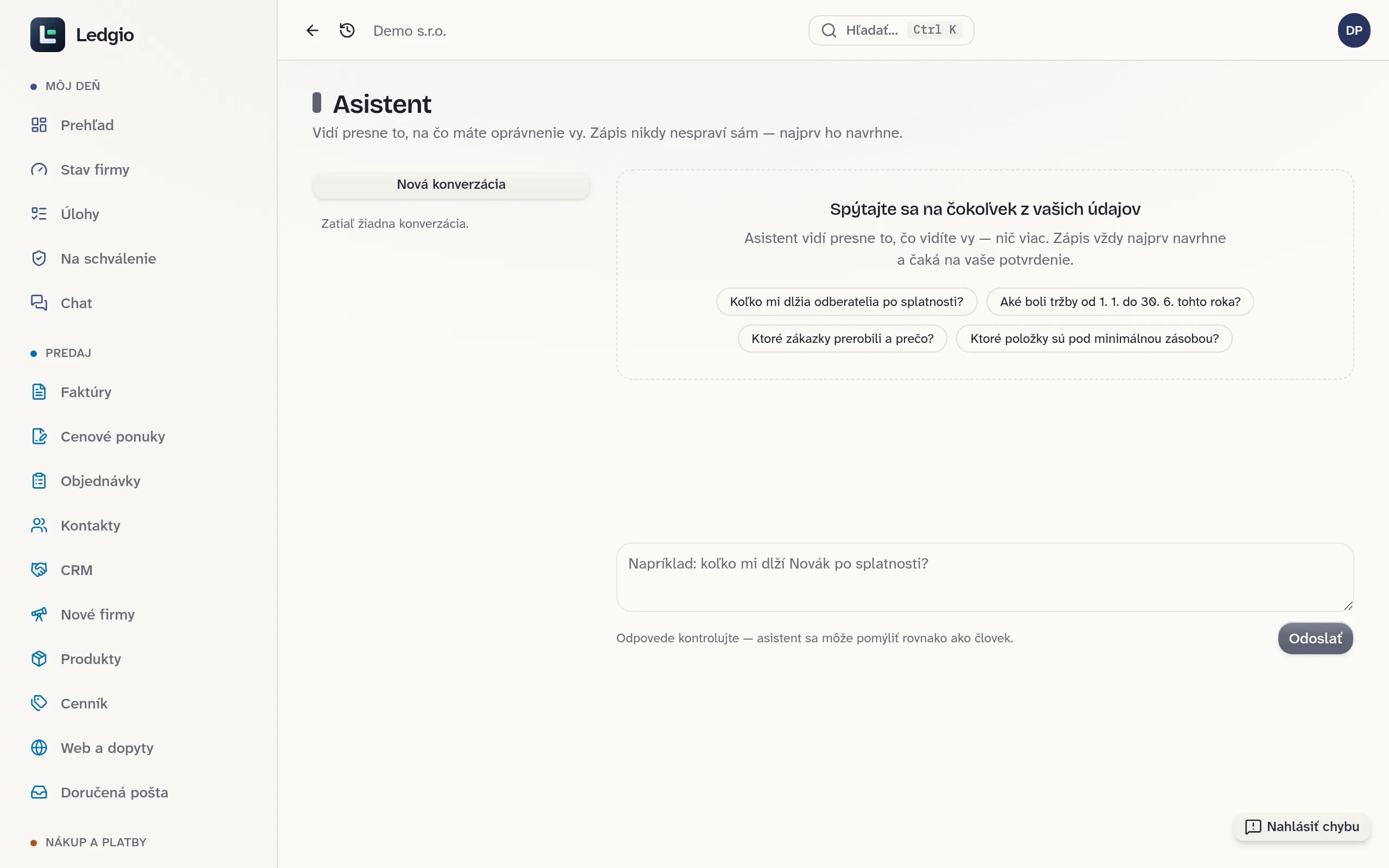Pick the minimálnou zásobou suggestion chip
This screenshot has height=868, width=1389.
(1094, 339)
